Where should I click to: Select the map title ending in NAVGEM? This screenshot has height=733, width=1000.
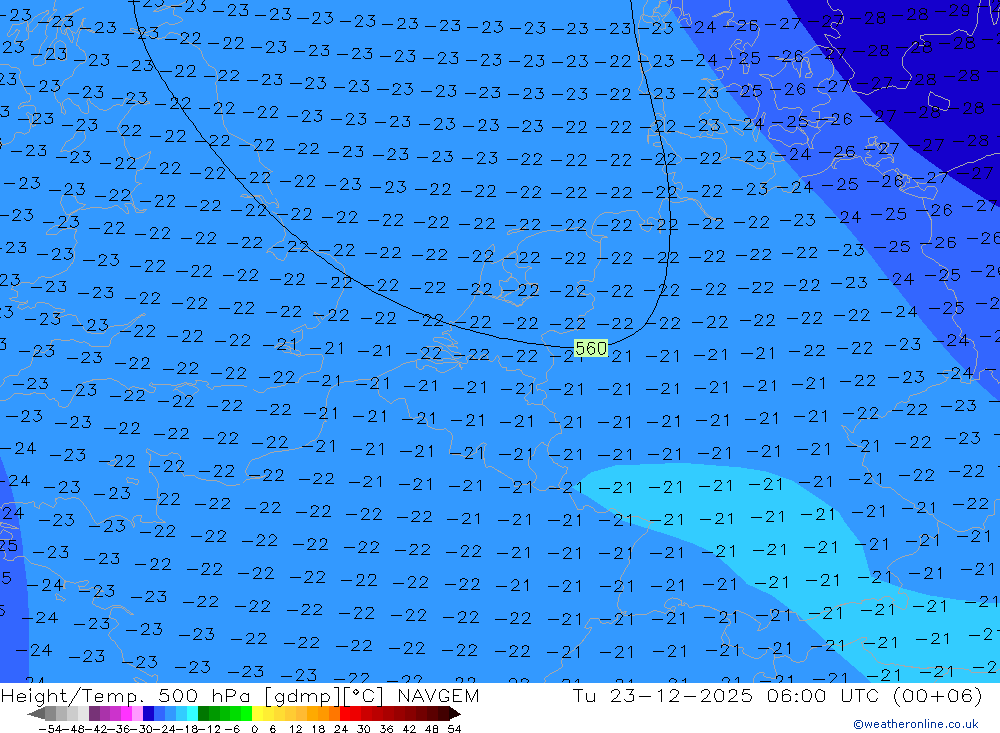point(240,695)
